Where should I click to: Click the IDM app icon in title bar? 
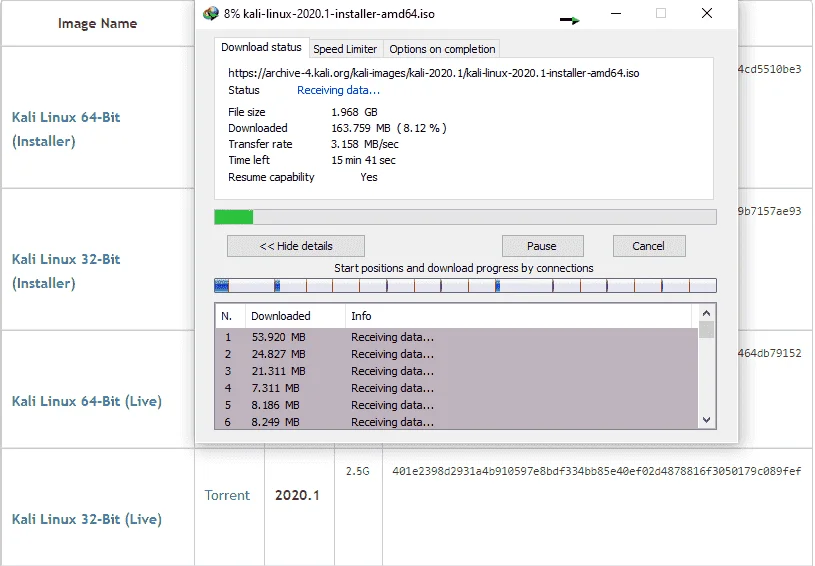click(211, 14)
